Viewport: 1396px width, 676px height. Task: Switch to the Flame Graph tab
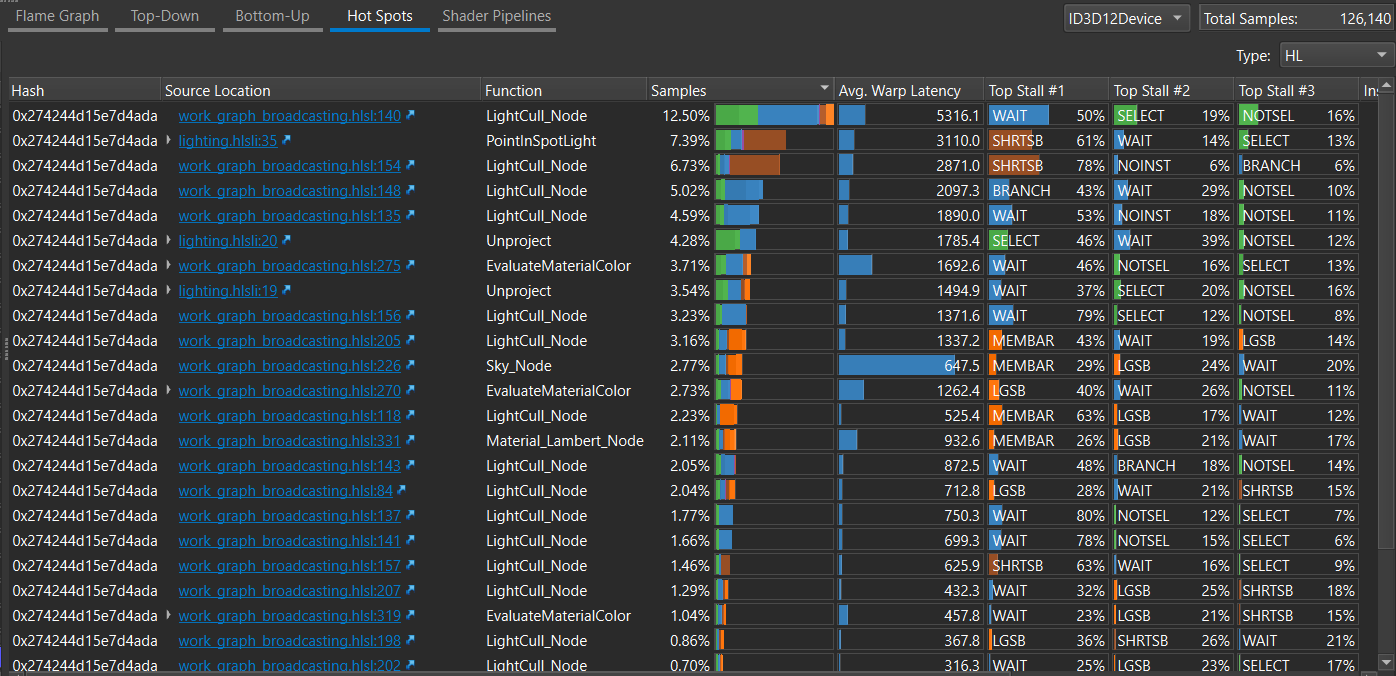pyautogui.click(x=57, y=16)
